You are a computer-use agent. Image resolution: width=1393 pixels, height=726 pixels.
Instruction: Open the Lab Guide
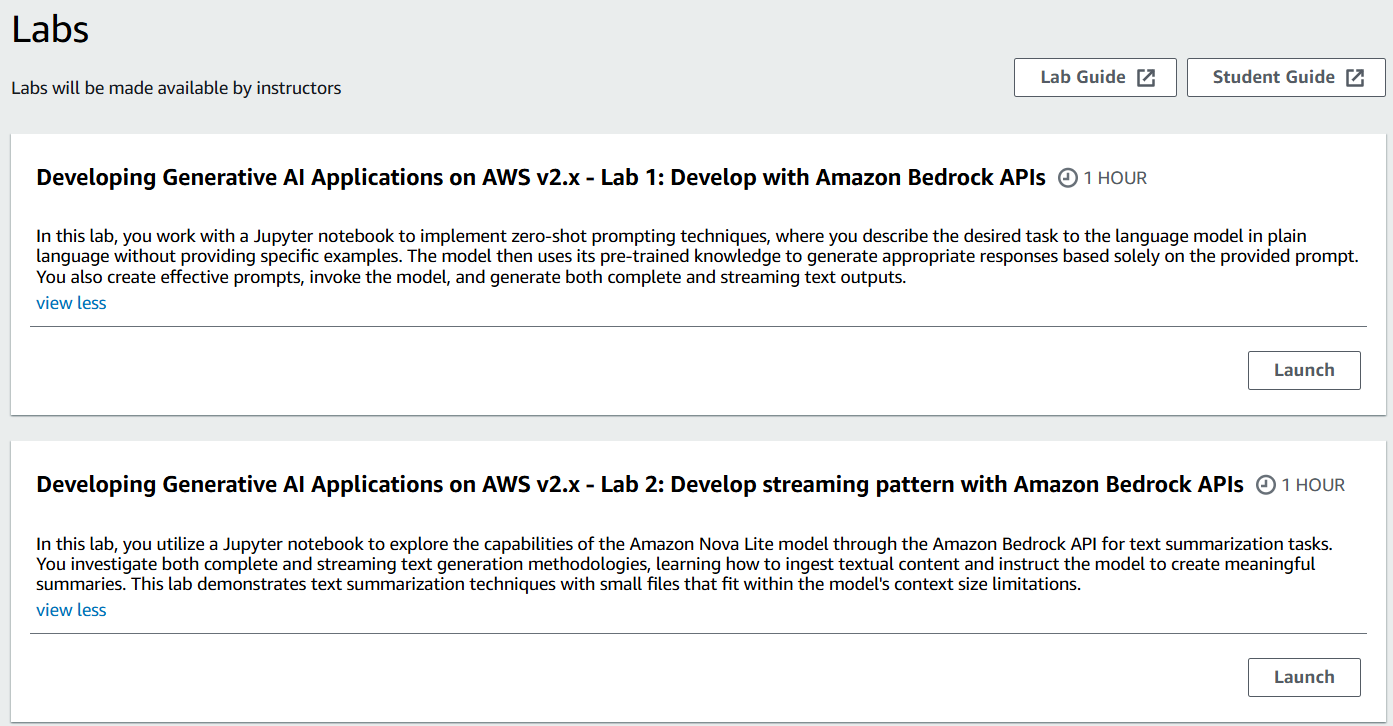1095,78
